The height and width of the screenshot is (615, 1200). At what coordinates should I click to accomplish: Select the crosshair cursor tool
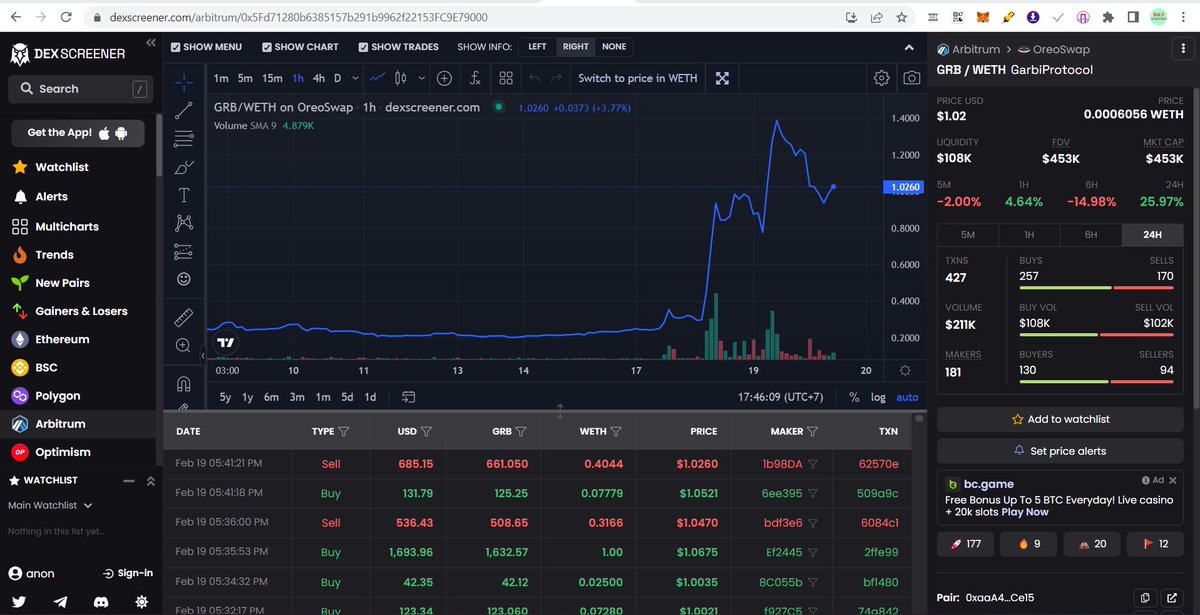184,83
